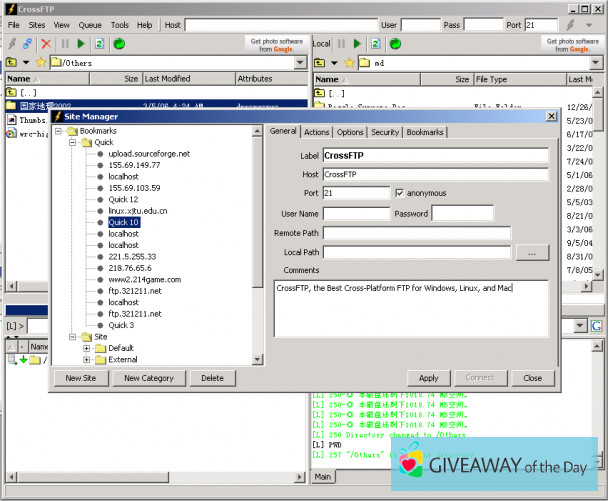Click the yellow star bookmark icon beside /Others

tap(42, 62)
